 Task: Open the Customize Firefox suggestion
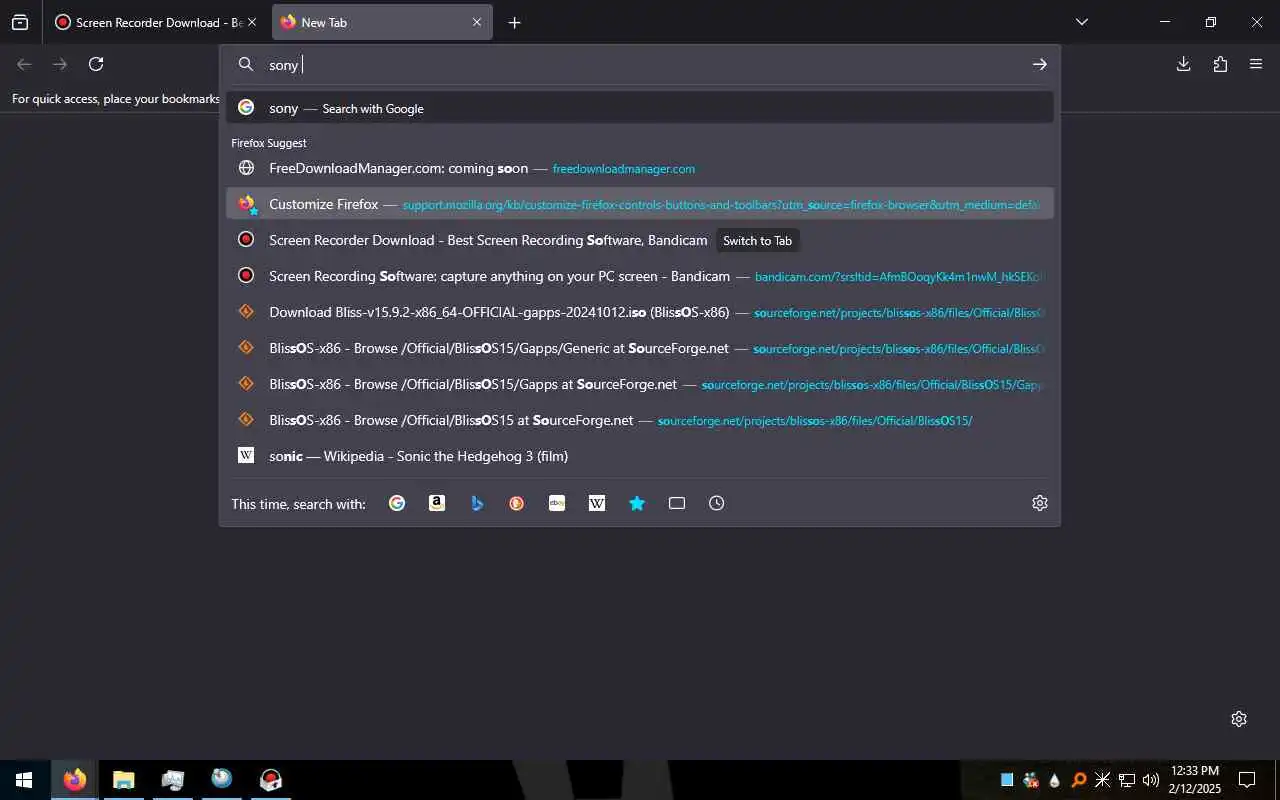(640, 204)
